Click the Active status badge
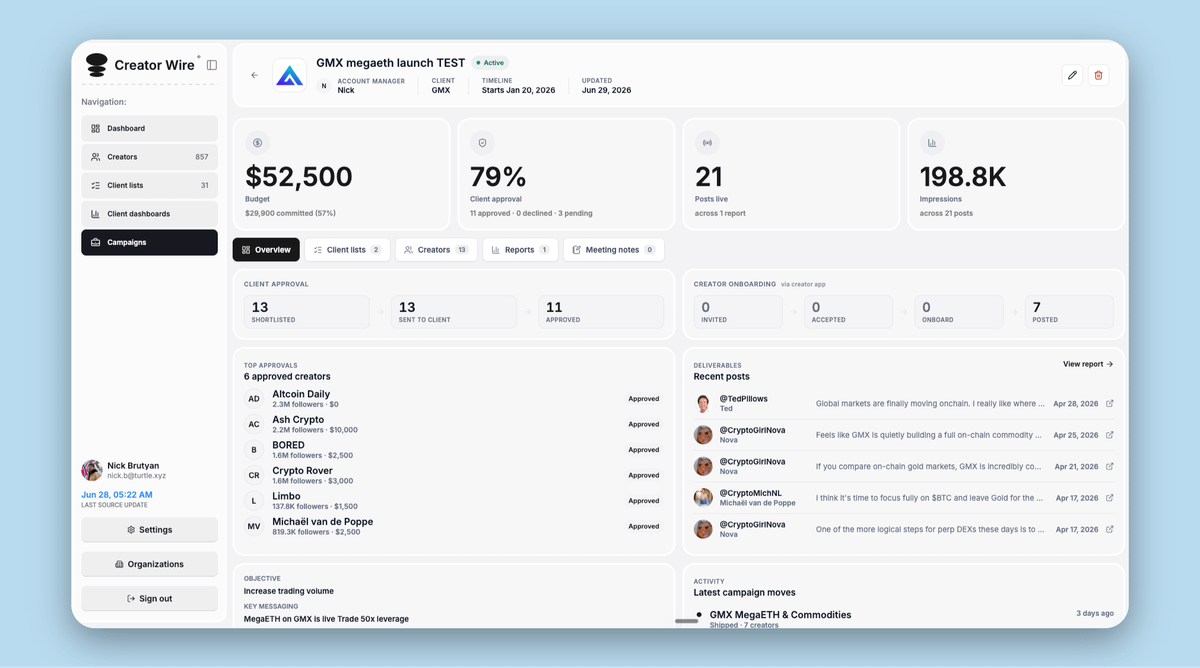The width and height of the screenshot is (1200, 668). [490, 63]
